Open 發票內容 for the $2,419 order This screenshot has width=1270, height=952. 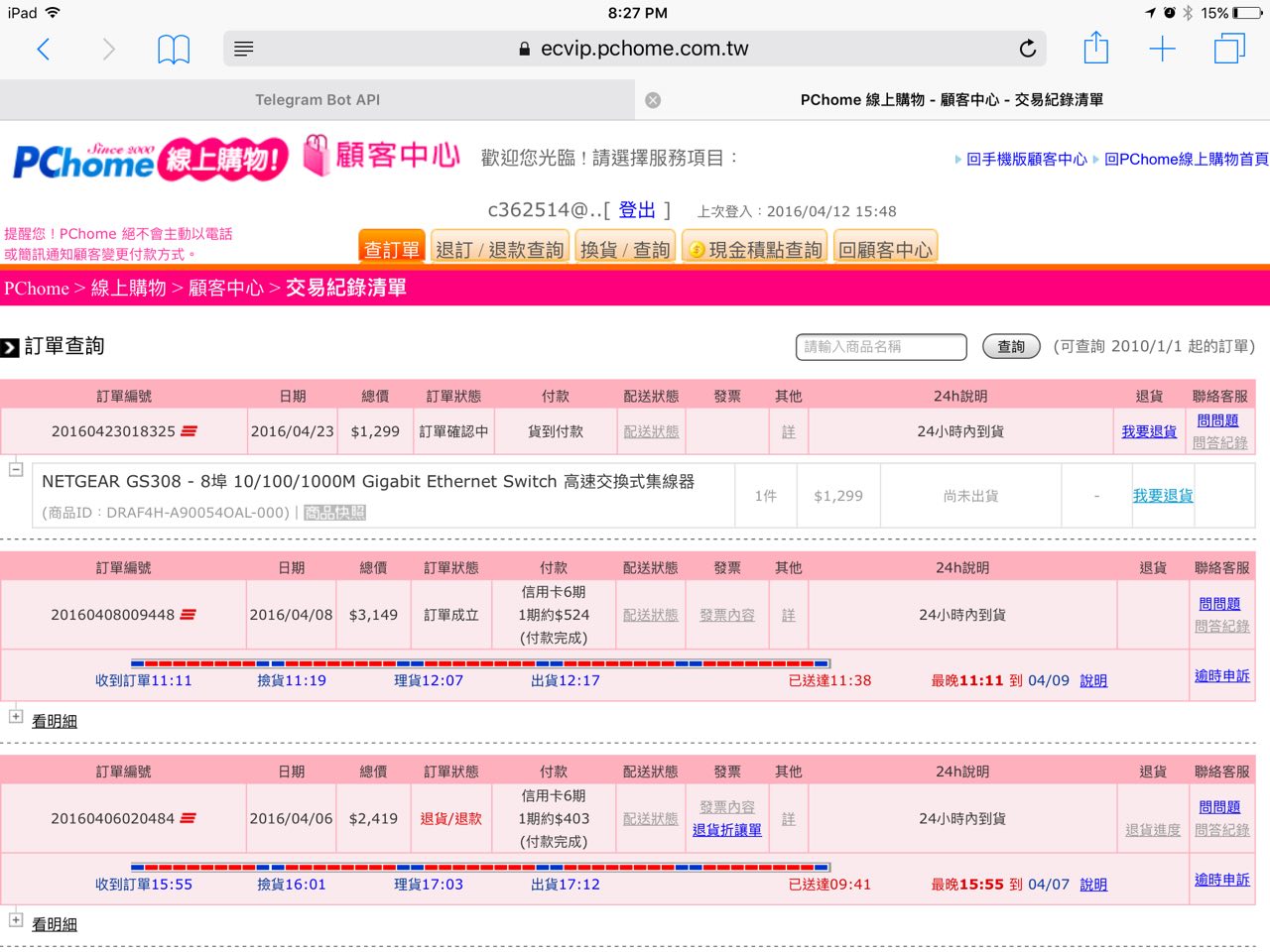click(x=727, y=808)
